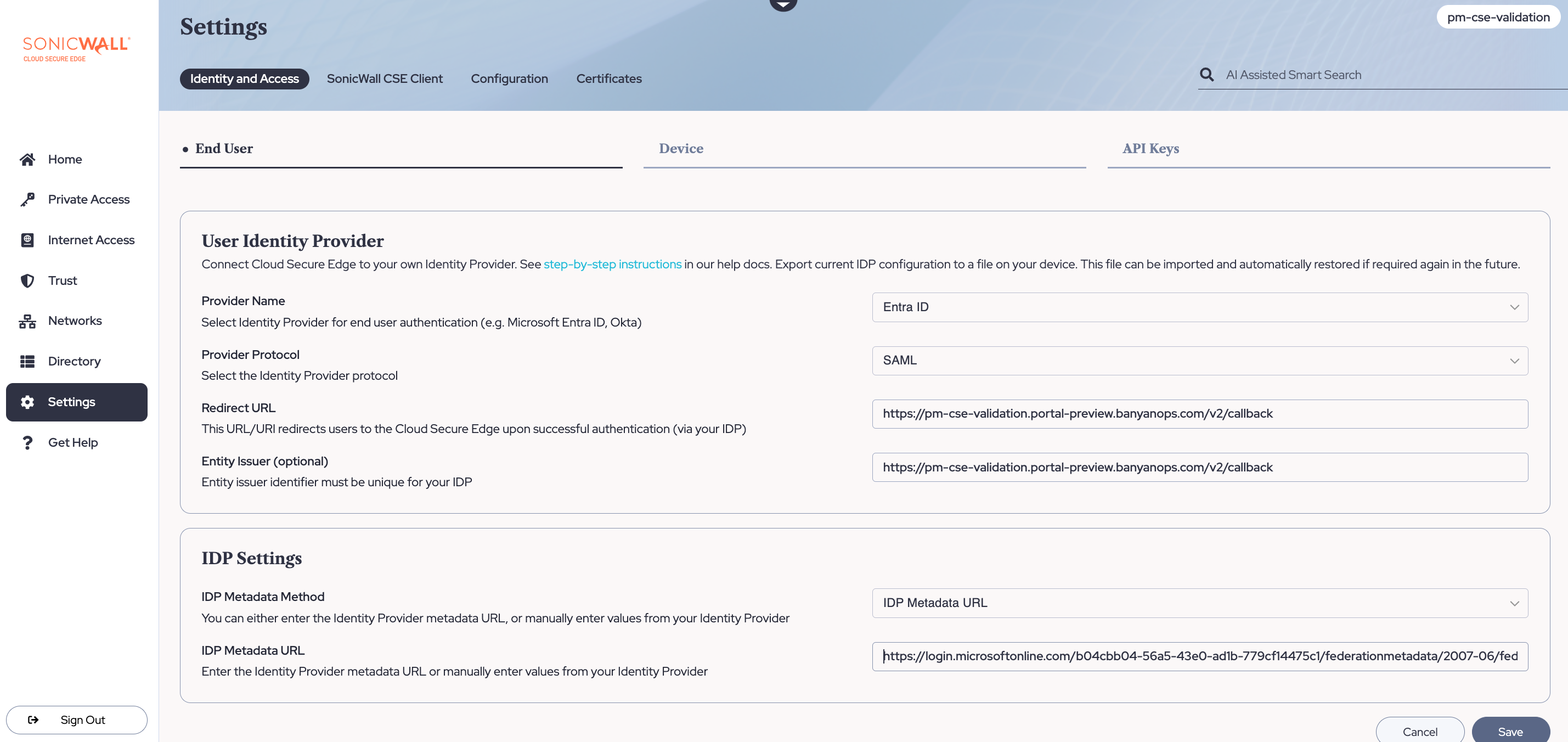The width and height of the screenshot is (1568, 742).
Task: Switch to the SonicWall CSE Client tab
Action: click(384, 79)
